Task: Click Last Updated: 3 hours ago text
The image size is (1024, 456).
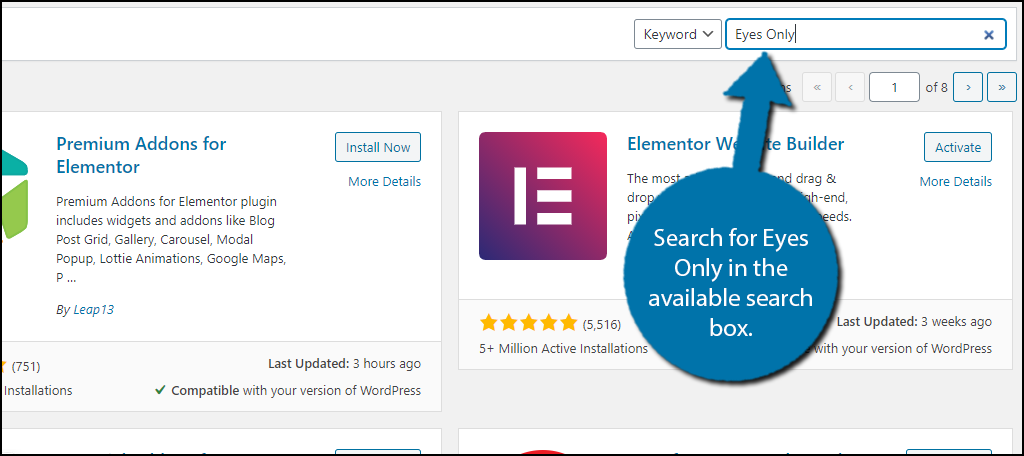Action: pyautogui.click(x=344, y=363)
